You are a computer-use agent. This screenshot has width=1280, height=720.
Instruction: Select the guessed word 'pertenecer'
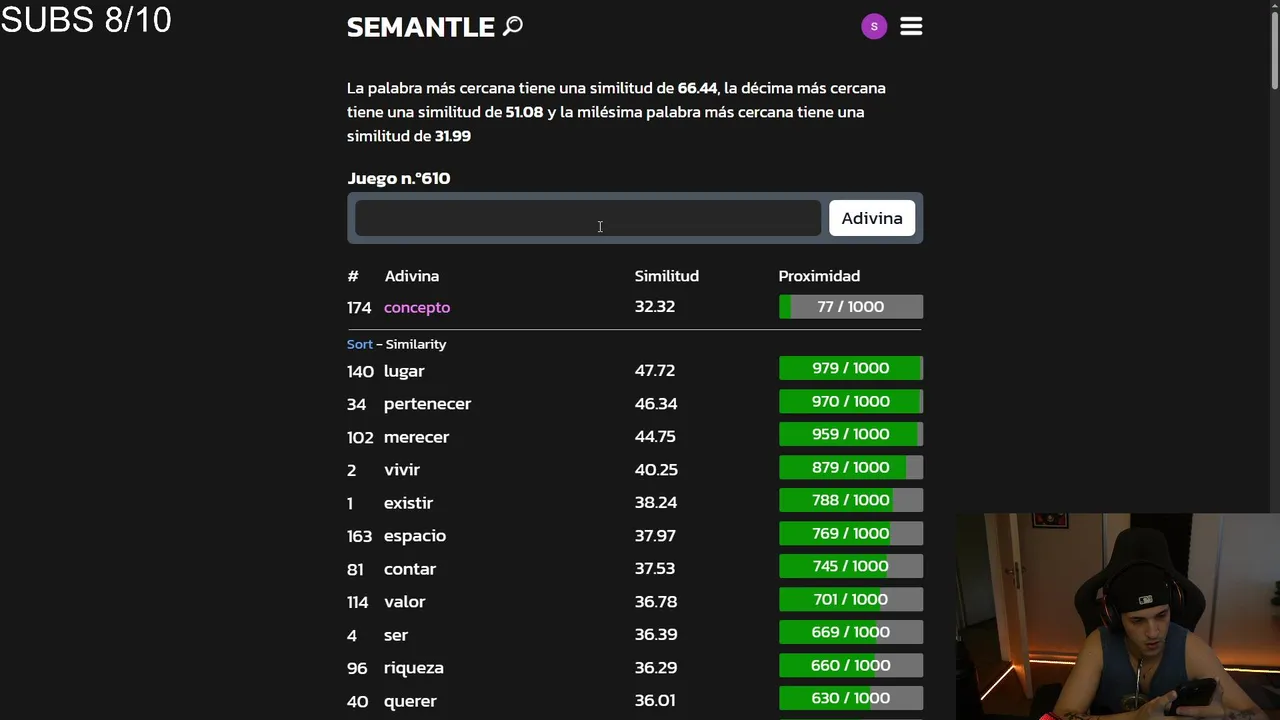click(x=427, y=404)
